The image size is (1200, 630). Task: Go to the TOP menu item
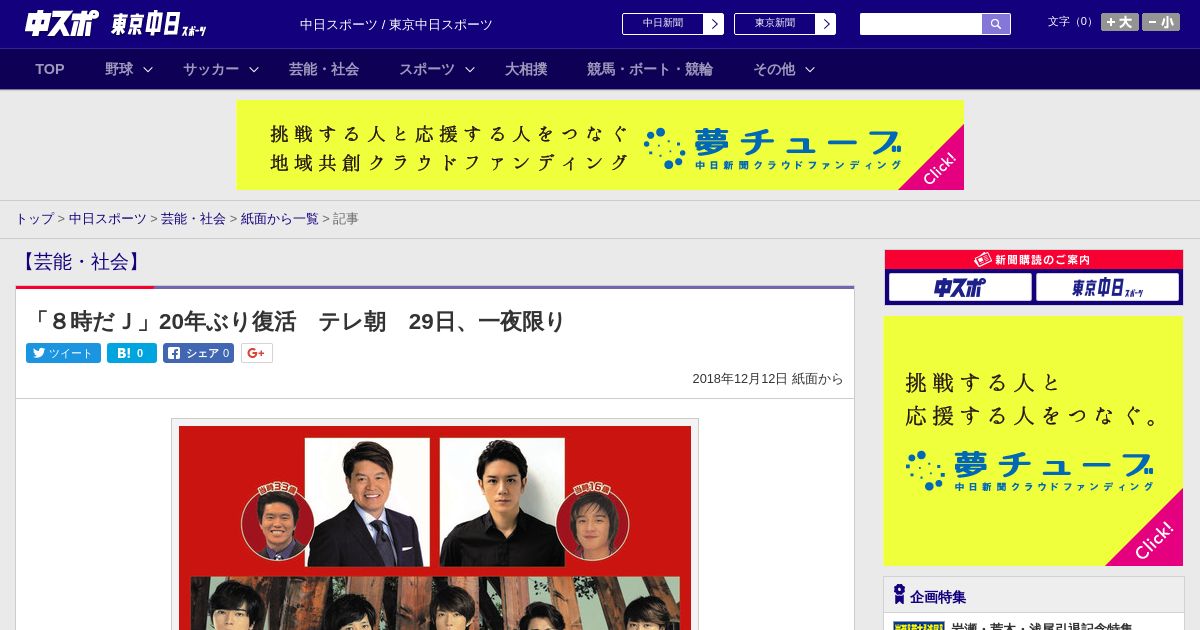(x=50, y=69)
